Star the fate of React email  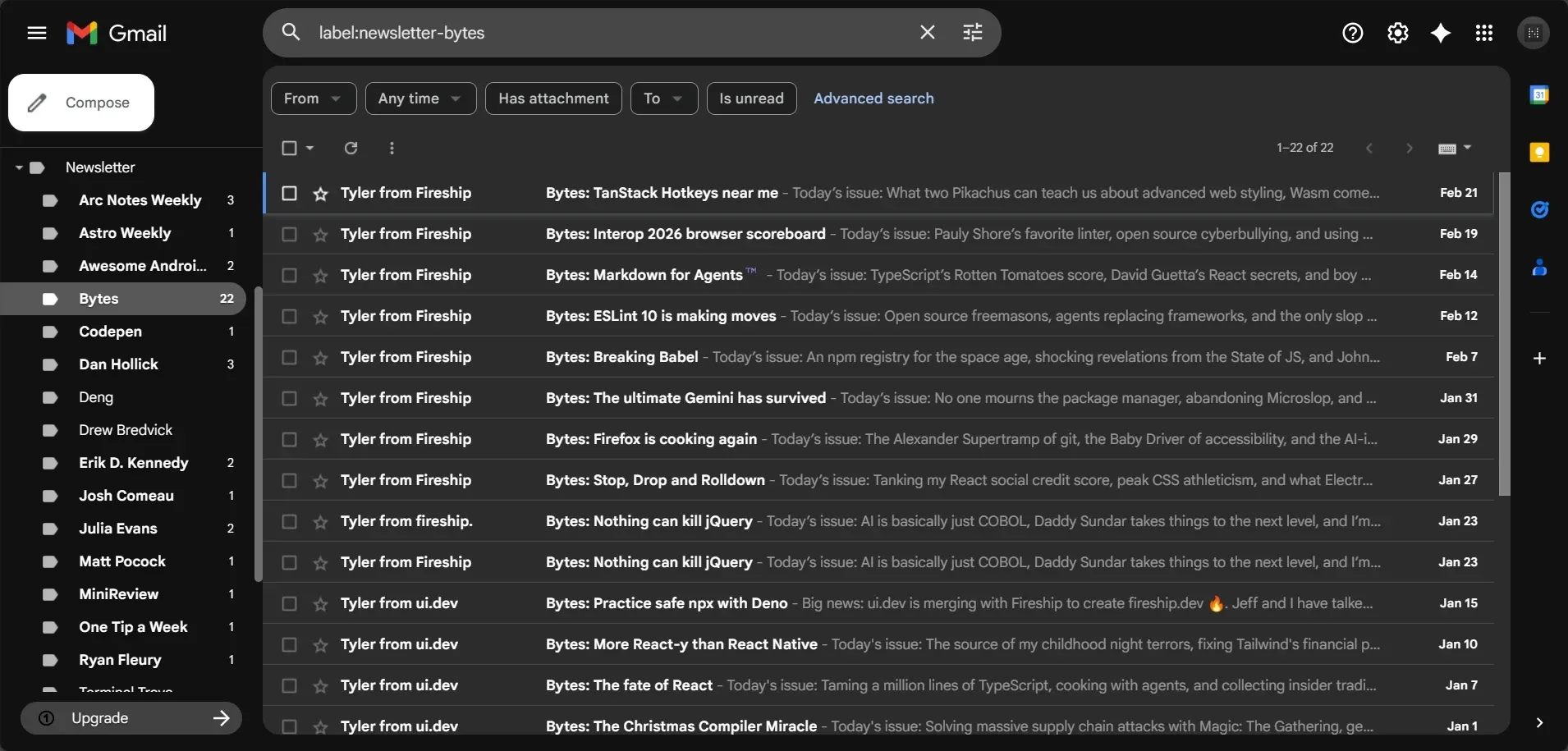320,686
